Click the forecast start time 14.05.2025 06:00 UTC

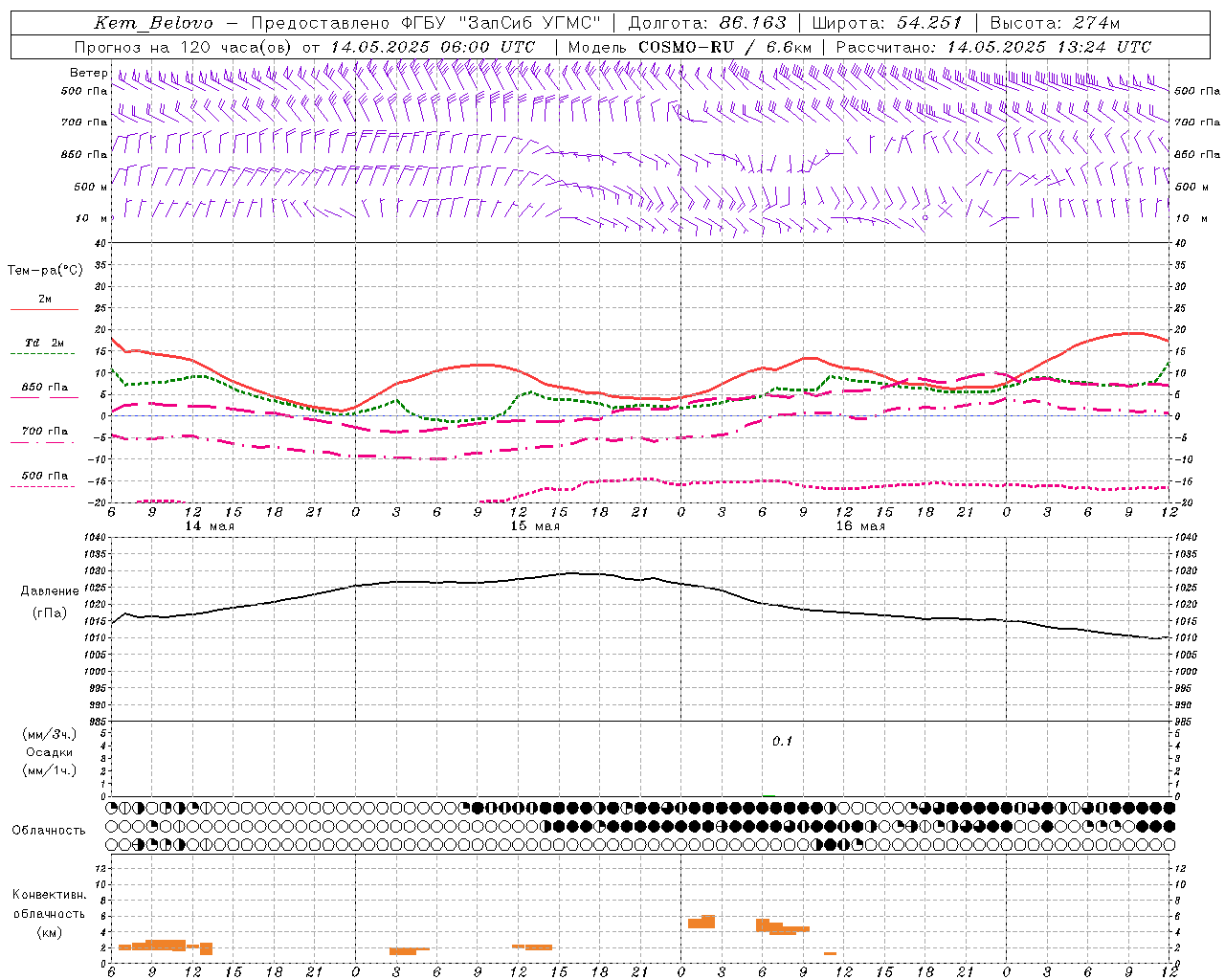(433, 47)
